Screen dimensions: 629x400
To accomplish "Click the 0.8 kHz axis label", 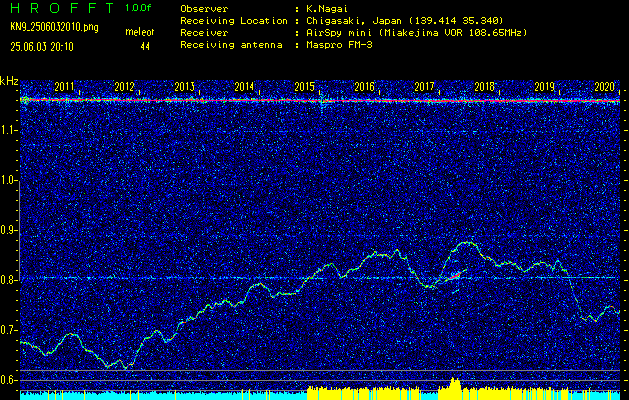I will point(9,280).
